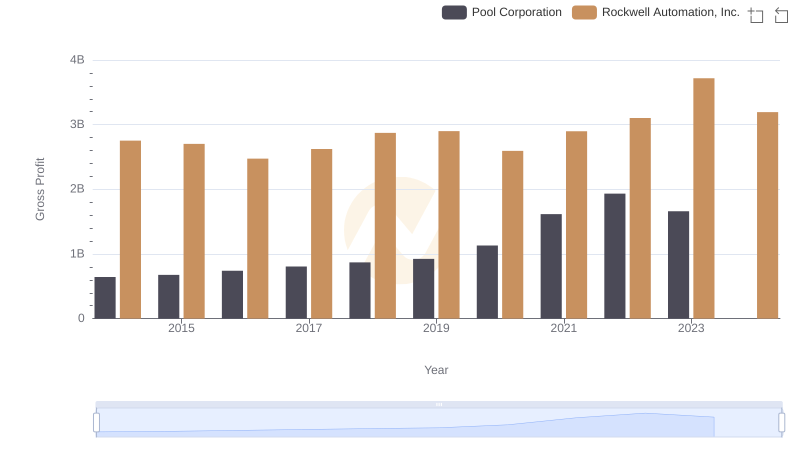Screen dimensions: 800x461
Task: Select the 2024 Rockwell Automation bar
Action: coord(767,215)
